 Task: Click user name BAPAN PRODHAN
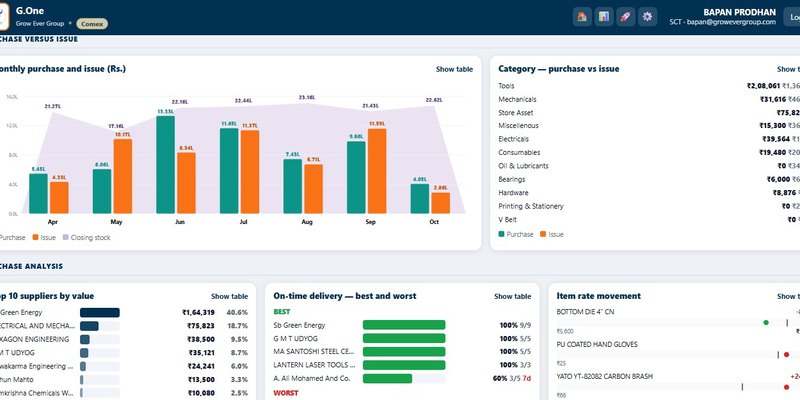(739, 12)
